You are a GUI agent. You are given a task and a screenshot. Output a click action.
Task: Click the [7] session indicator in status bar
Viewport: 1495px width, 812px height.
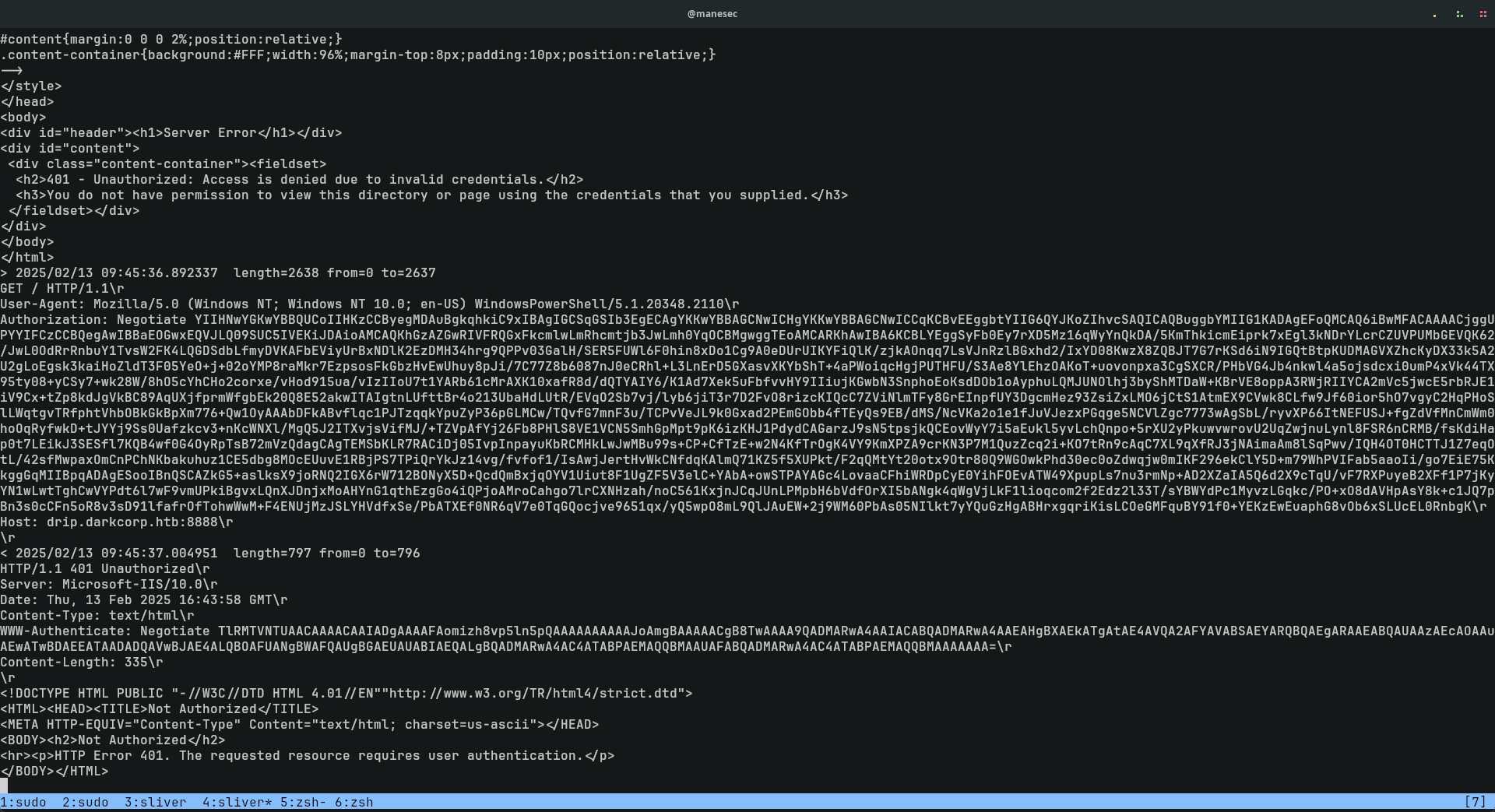click(x=1475, y=802)
